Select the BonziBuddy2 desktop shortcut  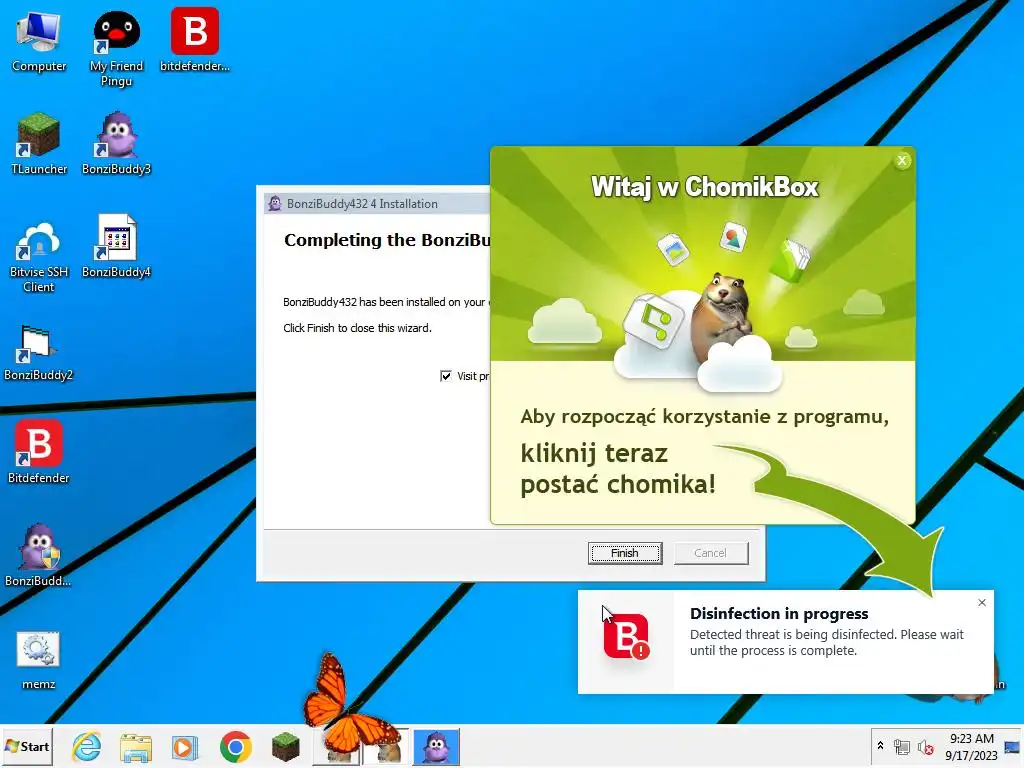click(39, 353)
